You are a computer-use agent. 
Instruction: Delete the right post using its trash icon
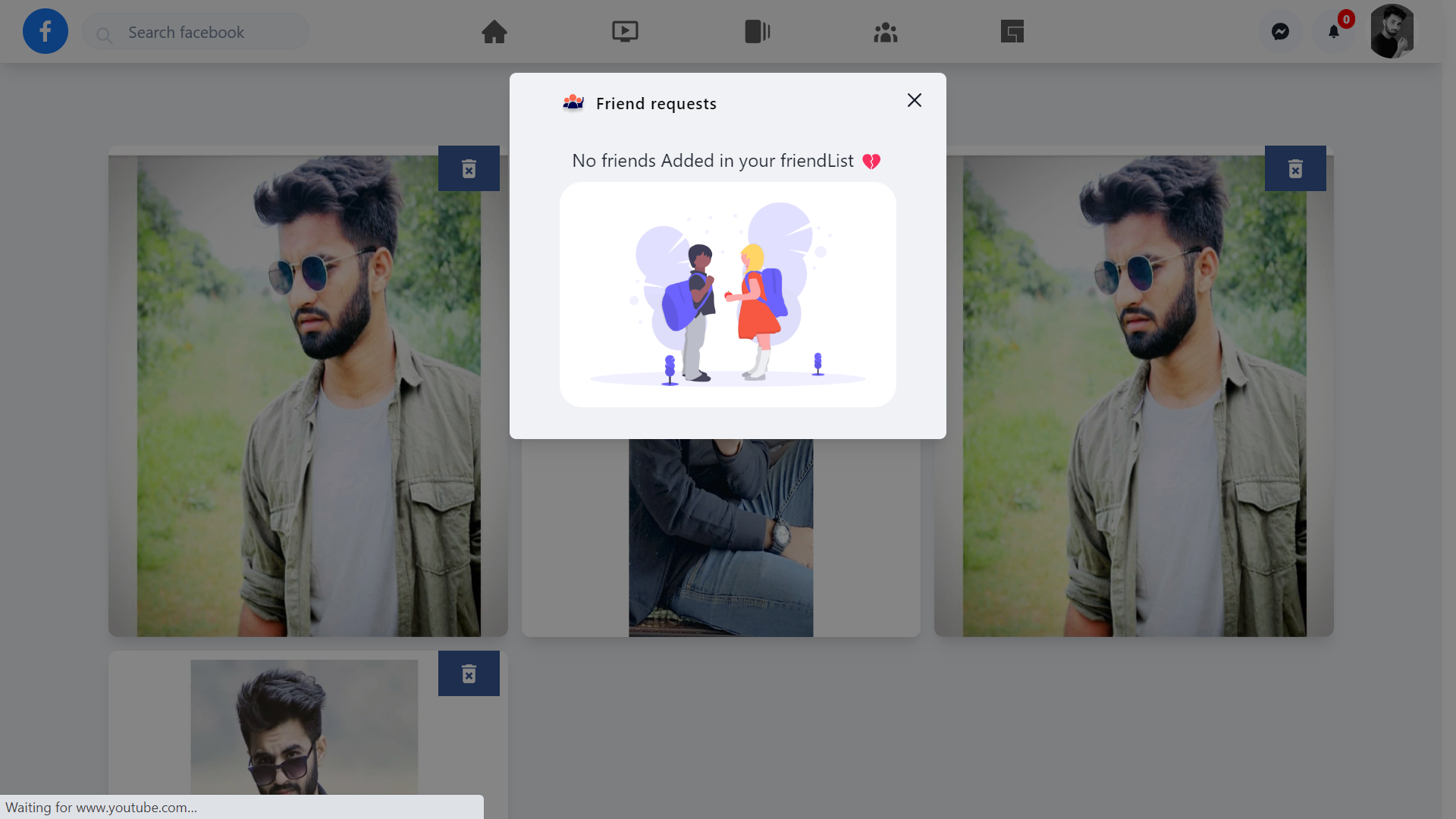tap(1294, 168)
